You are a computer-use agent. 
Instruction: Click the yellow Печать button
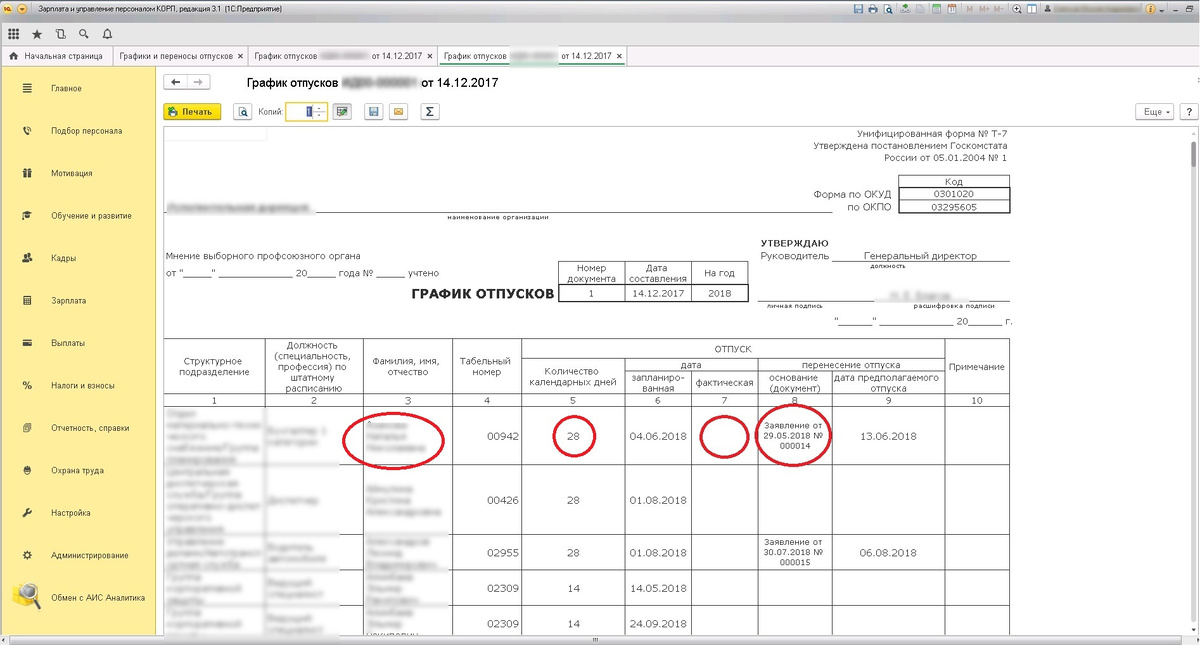(x=192, y=112)
